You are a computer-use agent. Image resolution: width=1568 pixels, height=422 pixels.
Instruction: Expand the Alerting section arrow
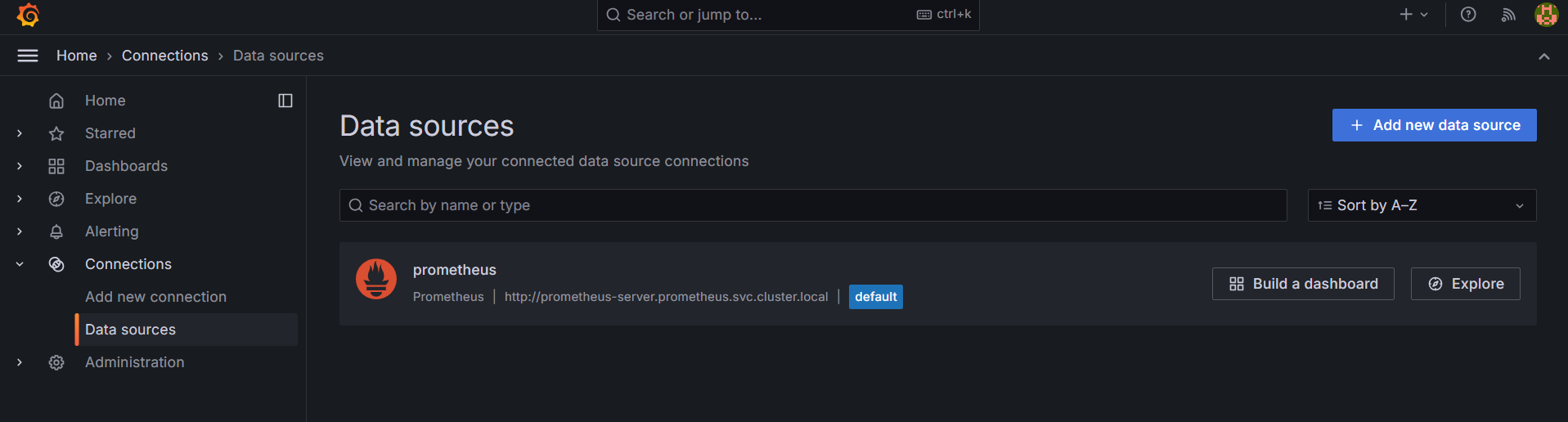[x=20, y=231]
